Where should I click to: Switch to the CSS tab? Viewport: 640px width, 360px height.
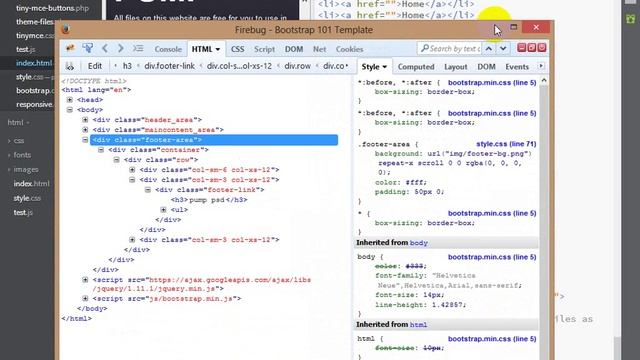237,49
